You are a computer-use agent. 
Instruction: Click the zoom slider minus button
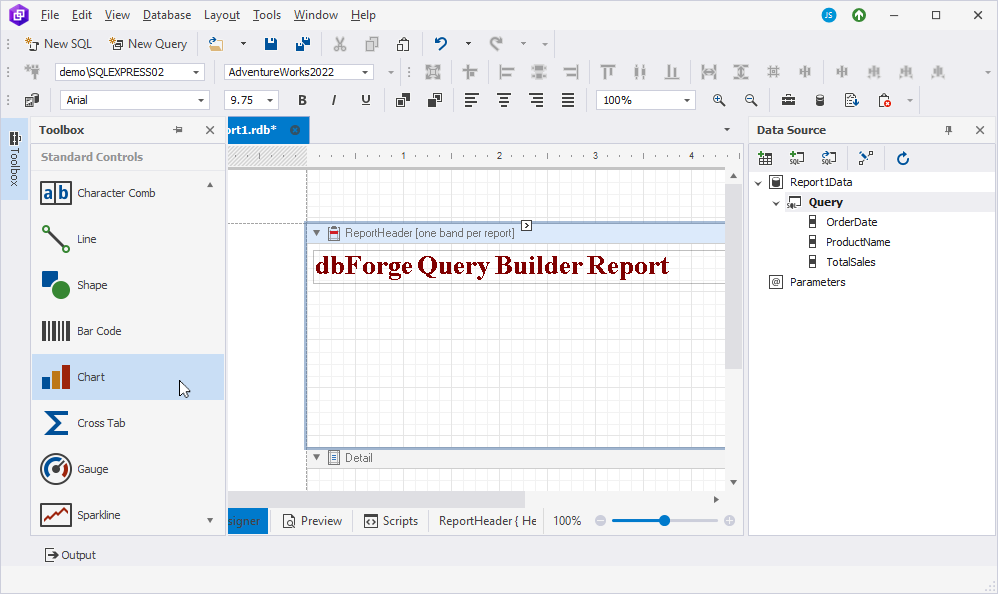click(x=600, y=521)
